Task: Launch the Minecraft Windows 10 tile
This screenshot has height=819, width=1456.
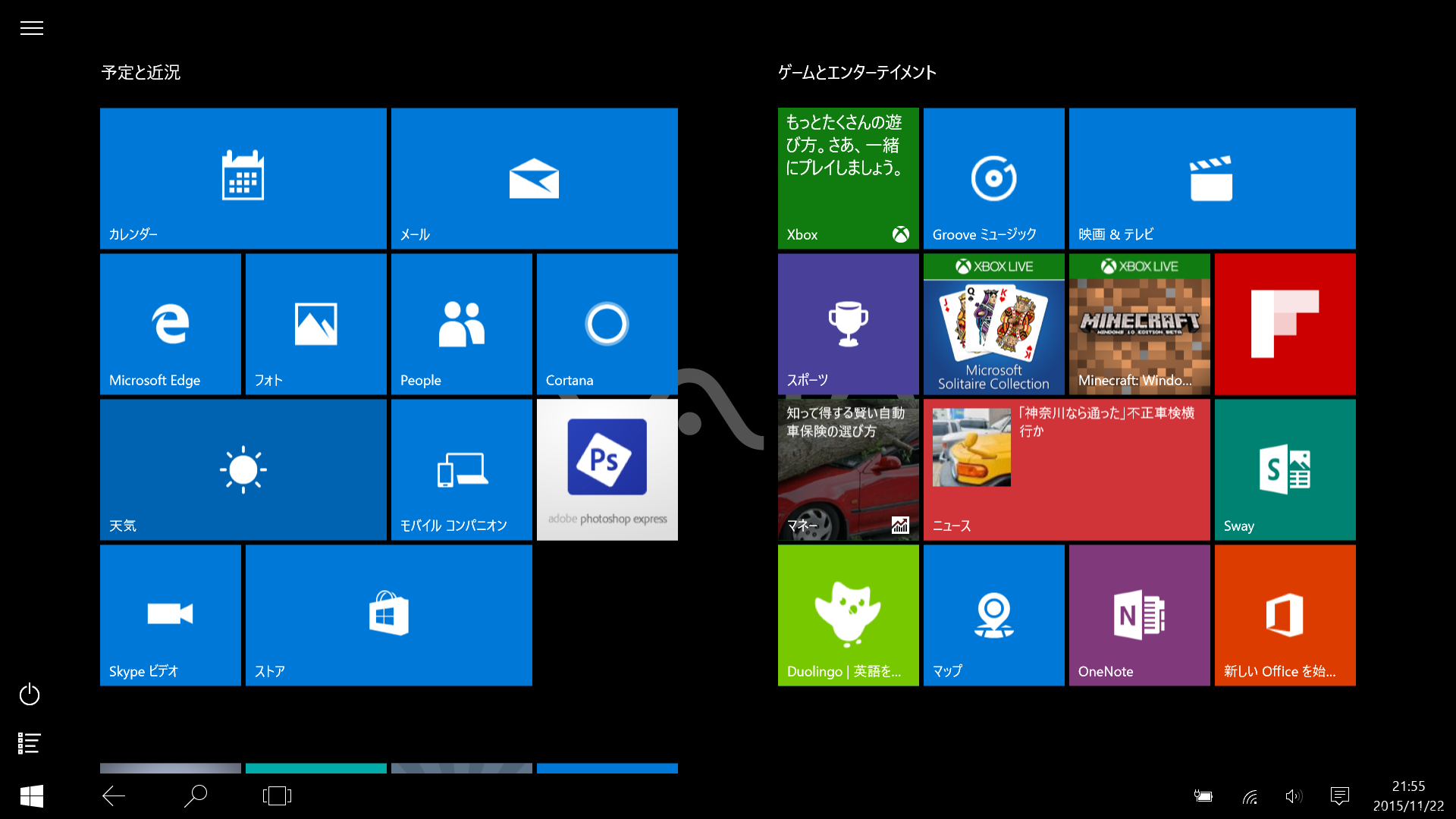Action: [x=1139, y=324]
